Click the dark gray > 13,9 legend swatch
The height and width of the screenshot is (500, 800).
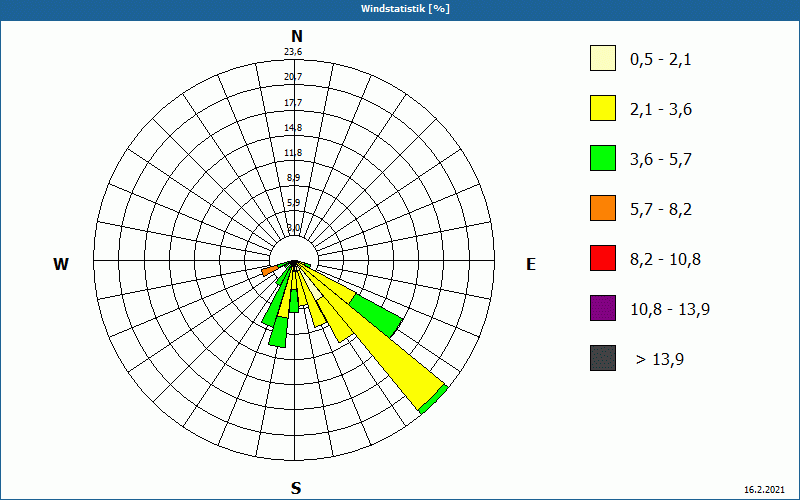(603, 358)
